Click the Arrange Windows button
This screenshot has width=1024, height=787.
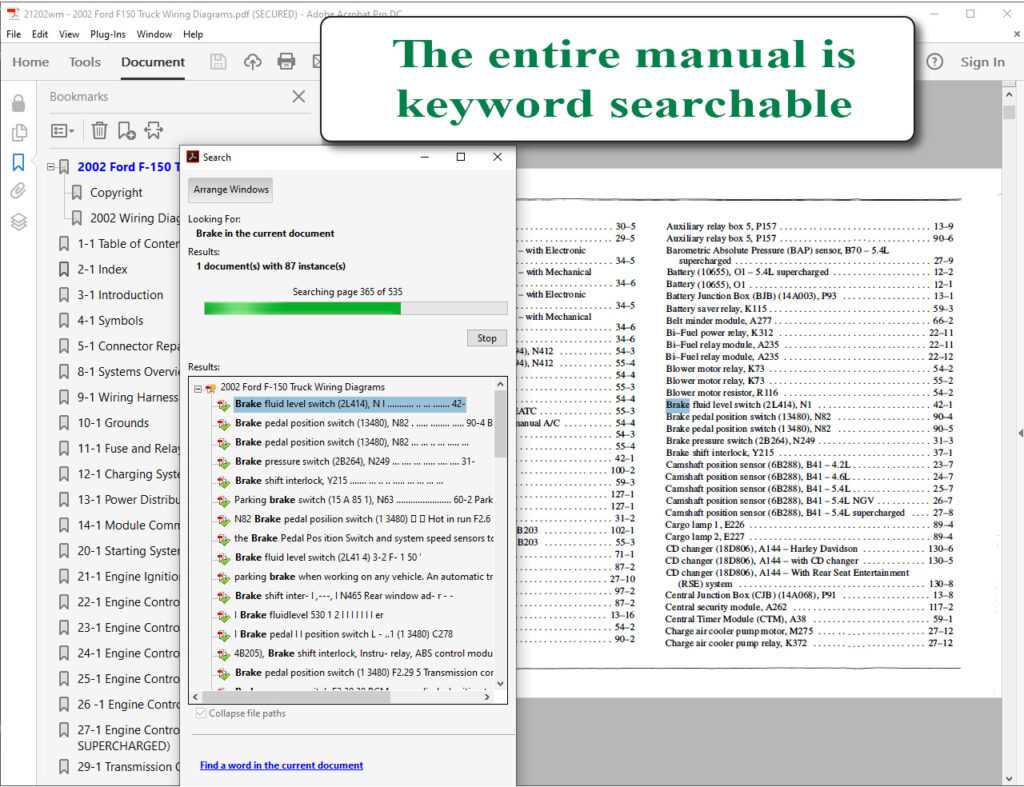click(x=231, y=189)
